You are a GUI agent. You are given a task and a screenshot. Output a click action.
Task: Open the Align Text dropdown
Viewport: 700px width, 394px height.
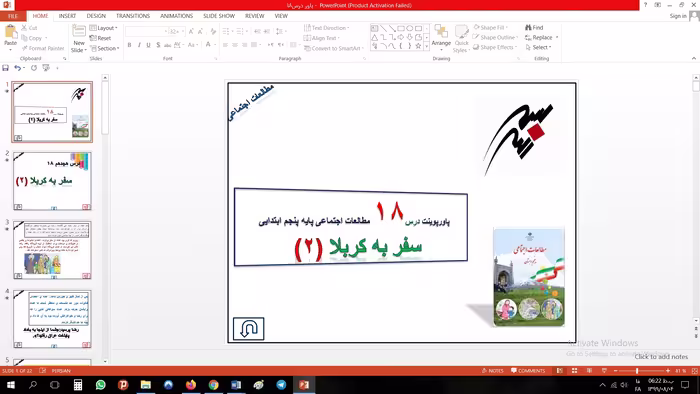322,38
